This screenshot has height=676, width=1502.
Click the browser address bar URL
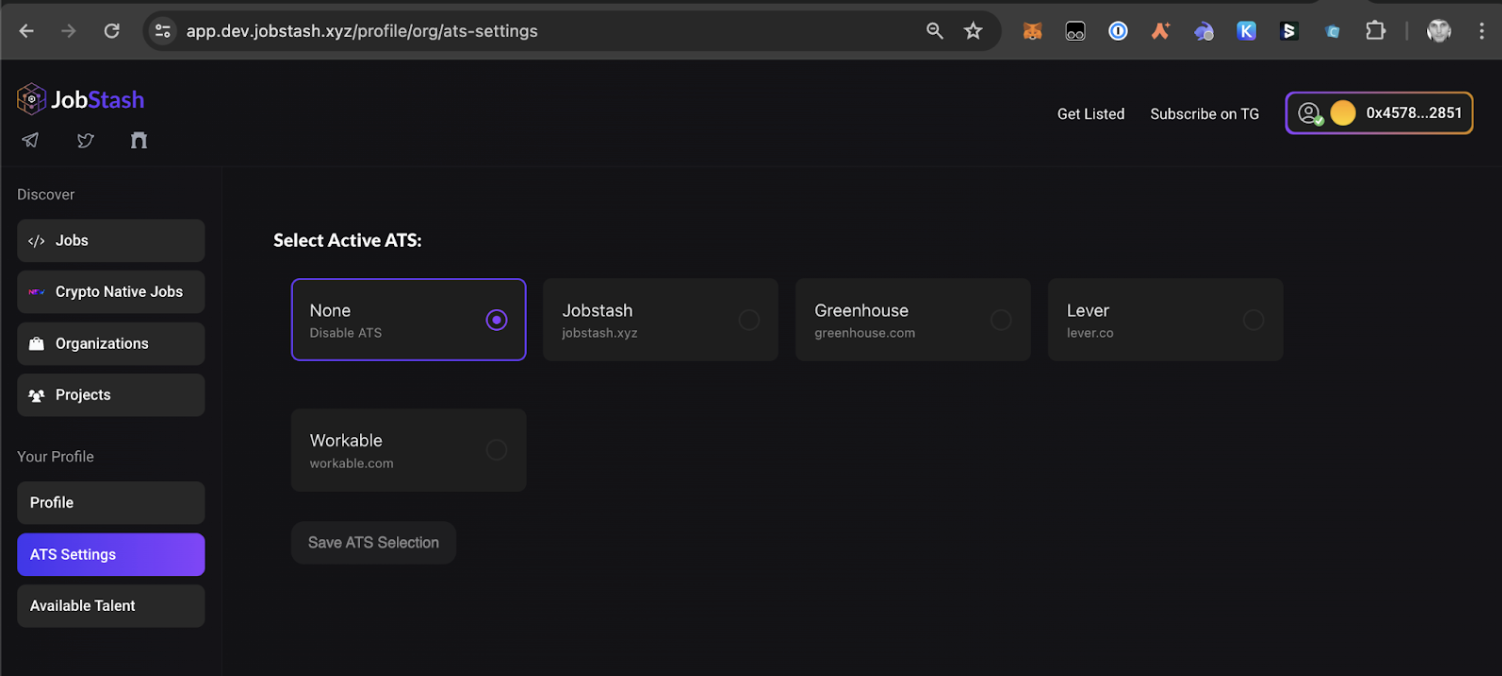click(362, 31)
